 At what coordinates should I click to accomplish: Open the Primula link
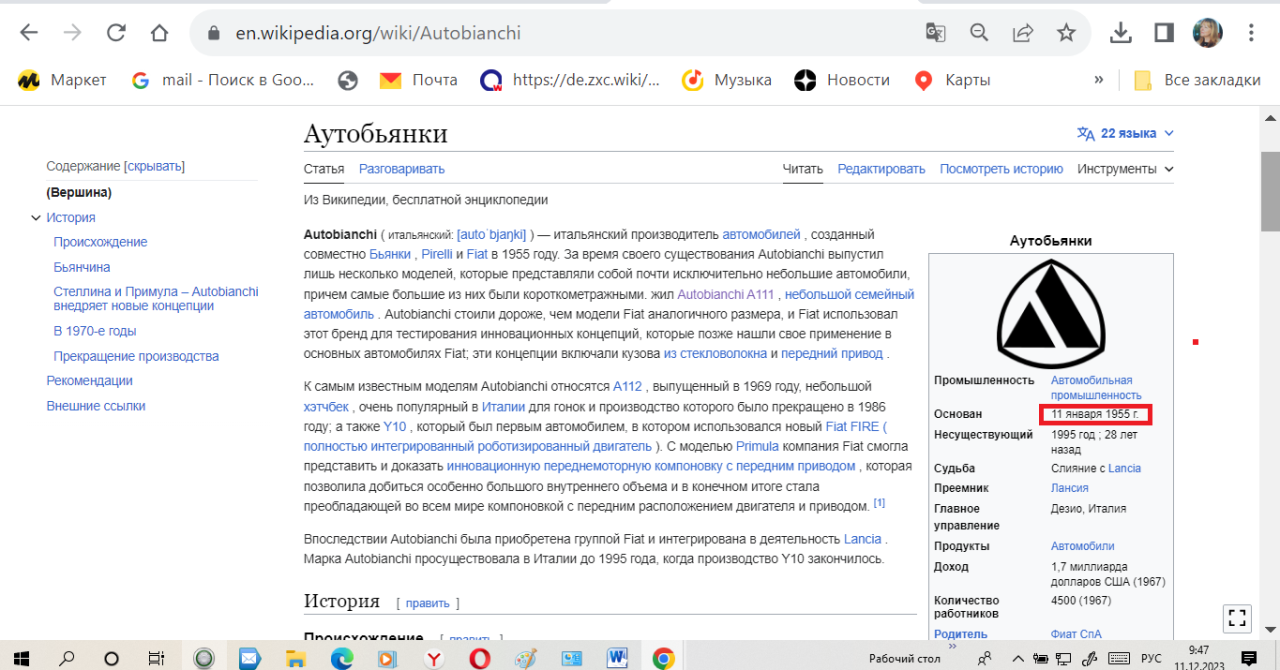(x=758, y=446)
